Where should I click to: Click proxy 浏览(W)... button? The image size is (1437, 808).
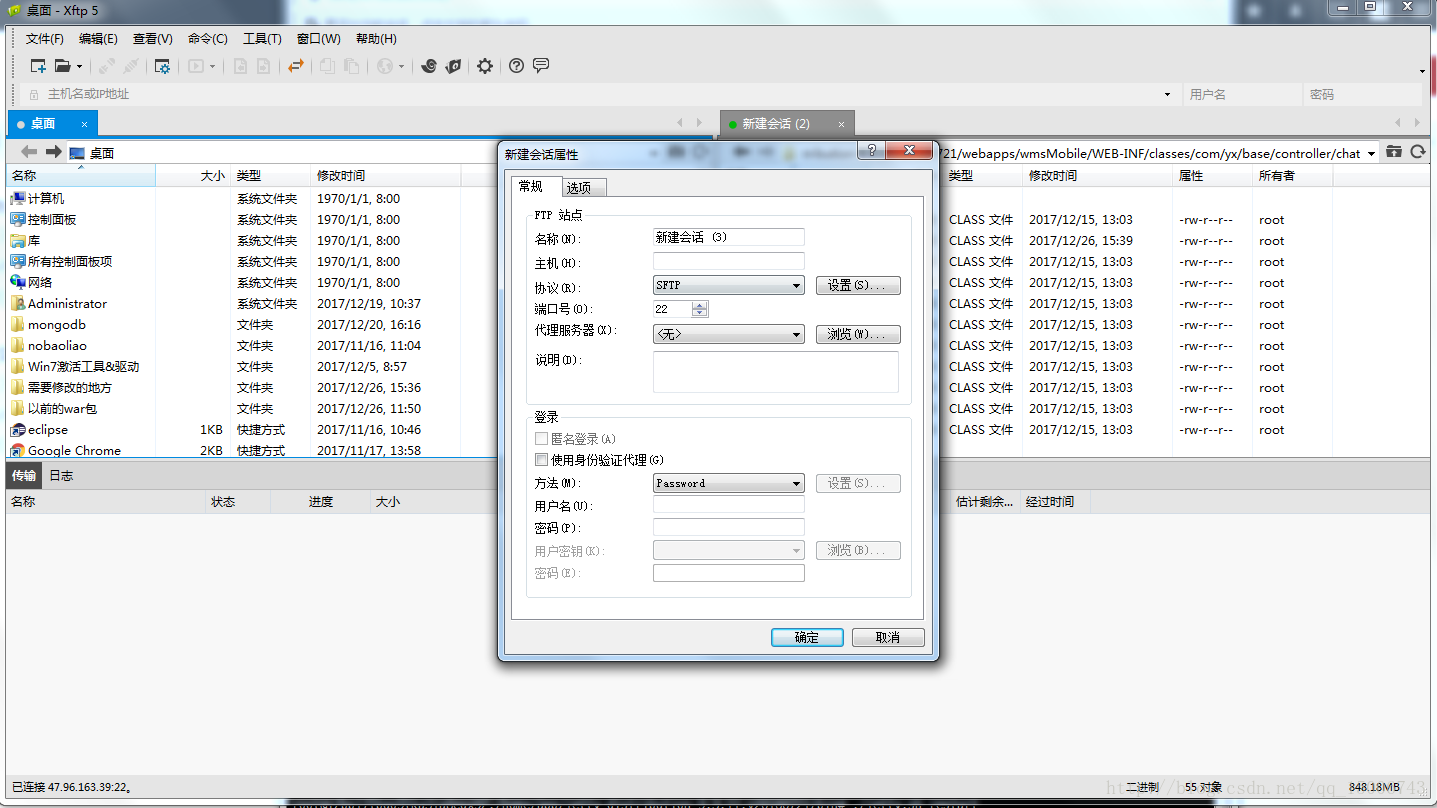point(858,334)
